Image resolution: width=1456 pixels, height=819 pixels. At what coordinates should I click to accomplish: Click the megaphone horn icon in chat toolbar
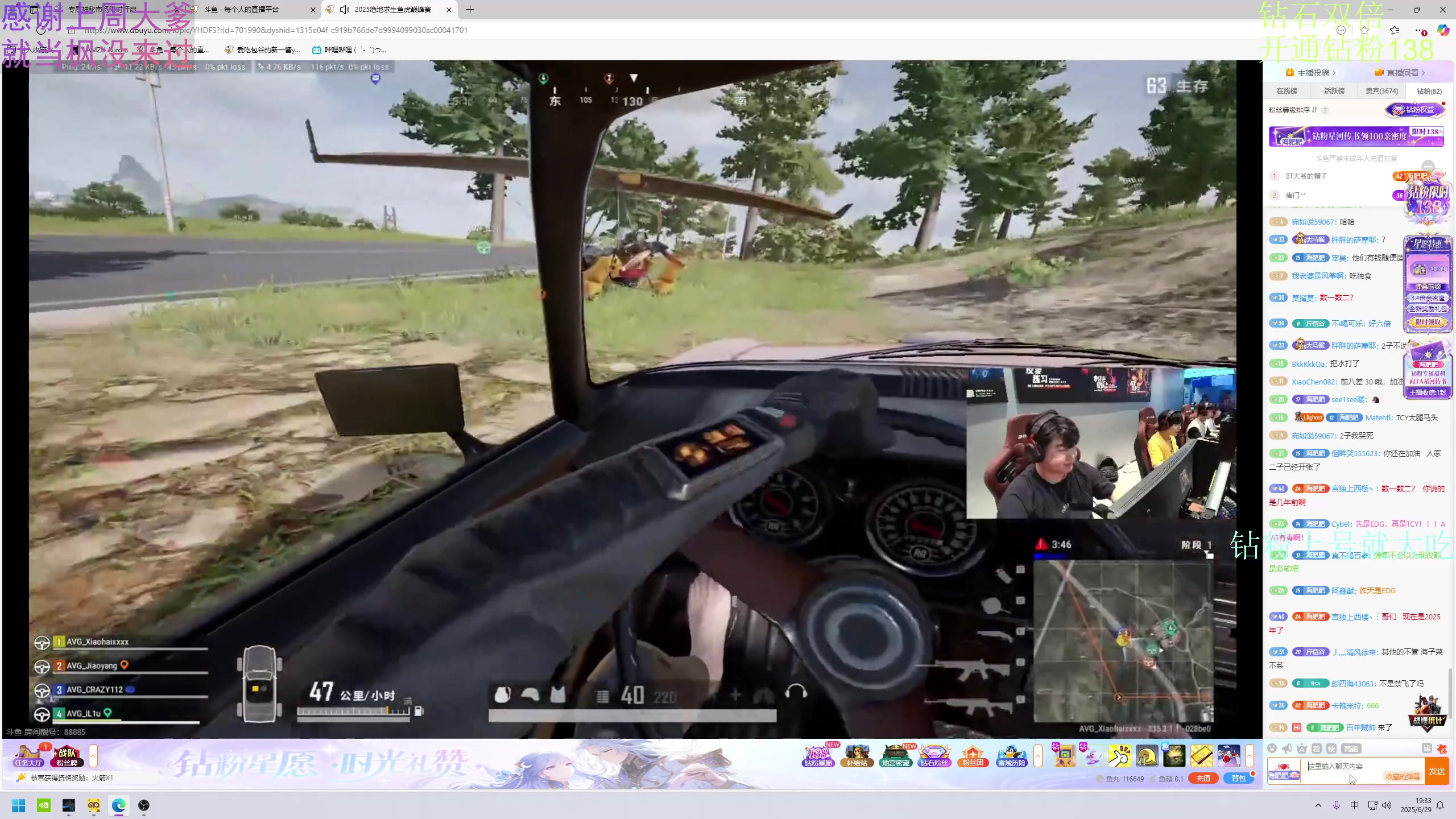[1287, 748]
